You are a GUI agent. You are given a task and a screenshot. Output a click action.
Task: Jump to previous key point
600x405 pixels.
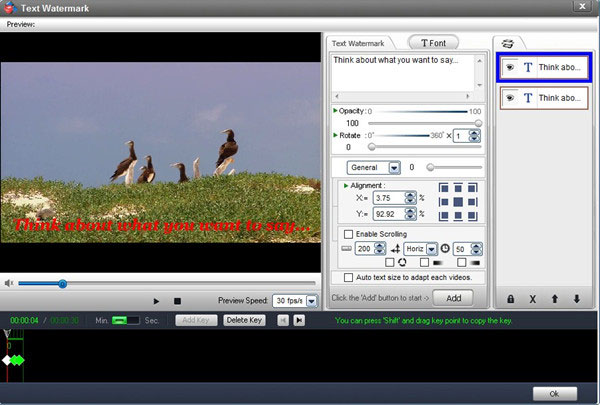(x=283, y=320)
